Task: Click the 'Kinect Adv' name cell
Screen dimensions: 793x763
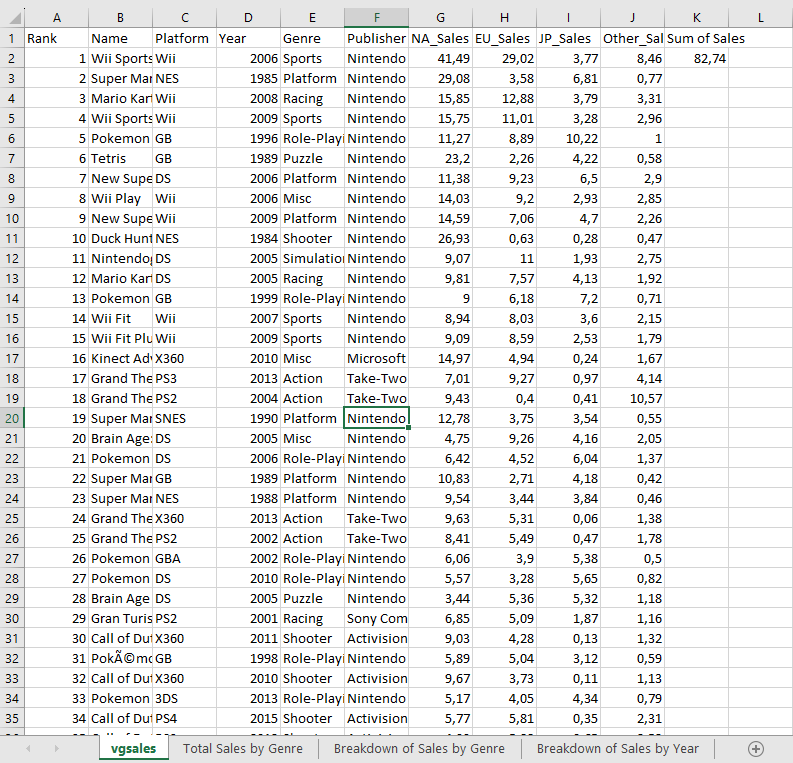Action: pos(120,358)
